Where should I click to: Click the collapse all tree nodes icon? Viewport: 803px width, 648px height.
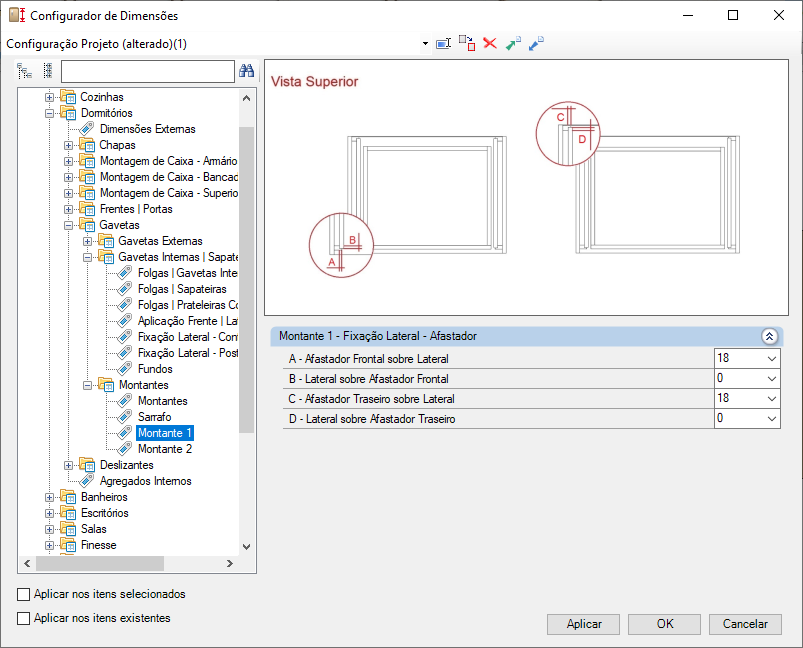(47, 71)
